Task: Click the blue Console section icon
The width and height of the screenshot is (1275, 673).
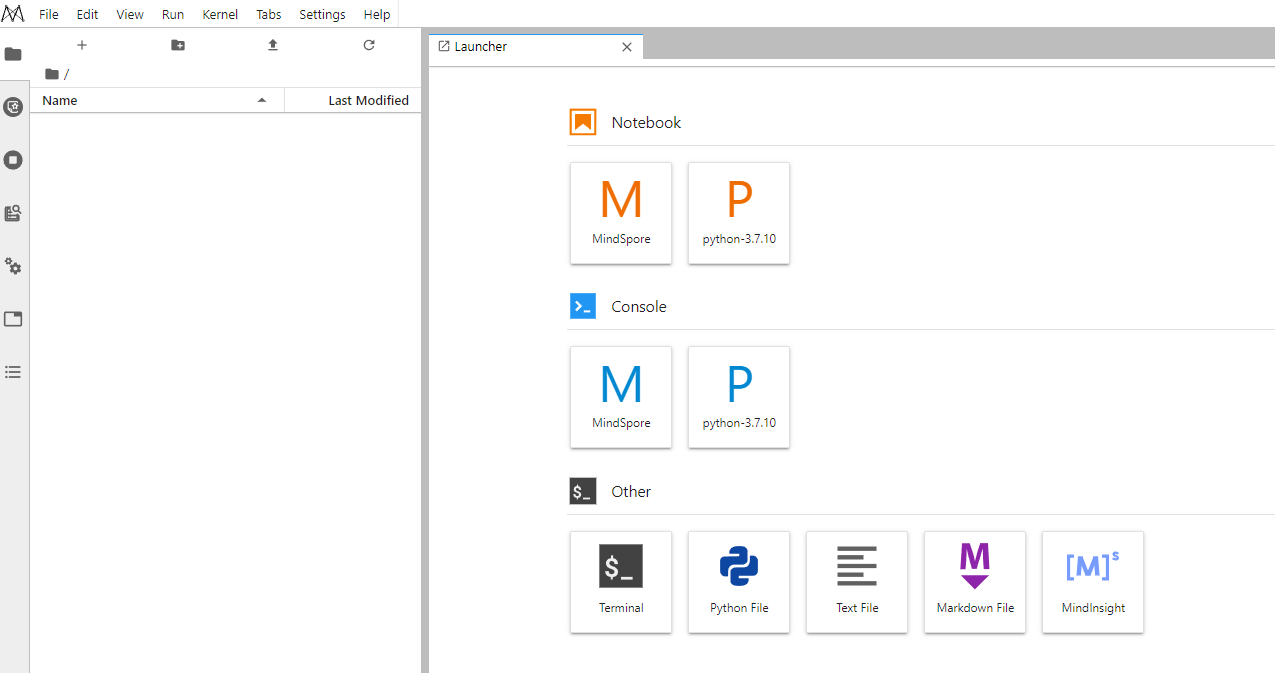Action: pyautogui.click(x=583, y=306)
